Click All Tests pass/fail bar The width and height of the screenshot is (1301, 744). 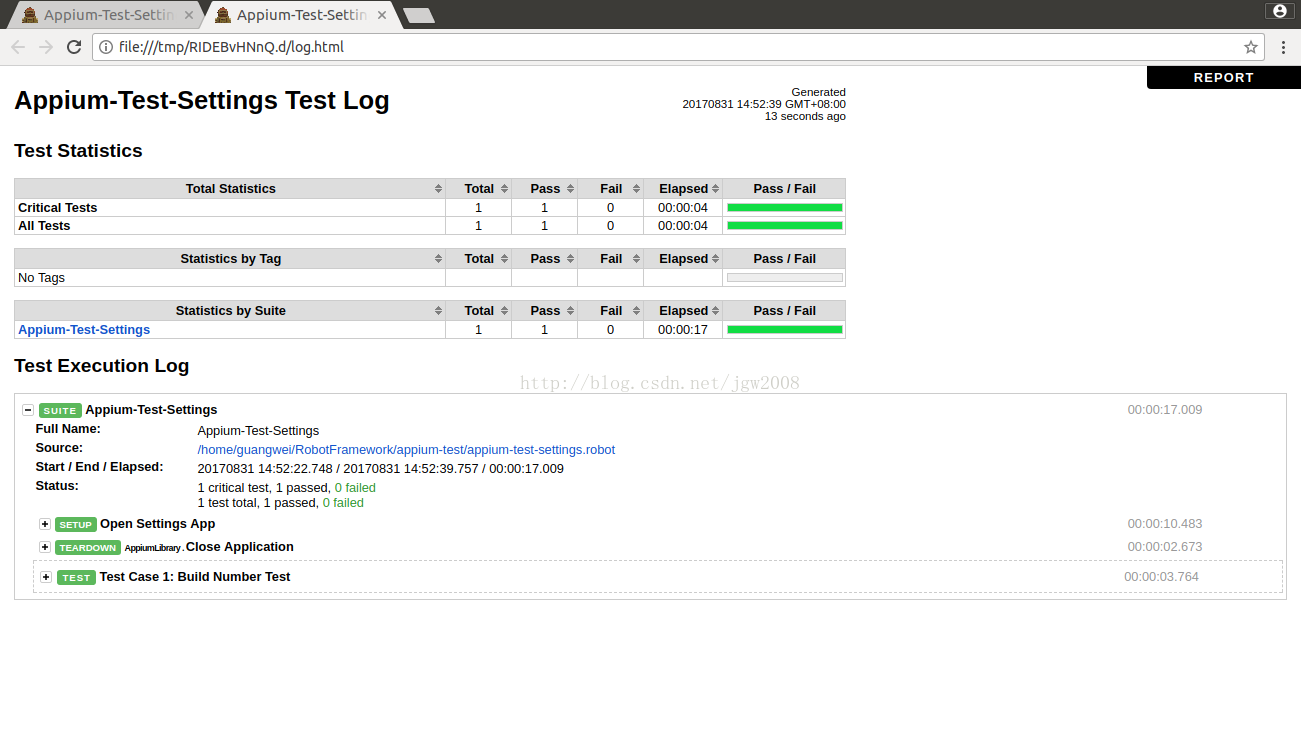[784, 225]
